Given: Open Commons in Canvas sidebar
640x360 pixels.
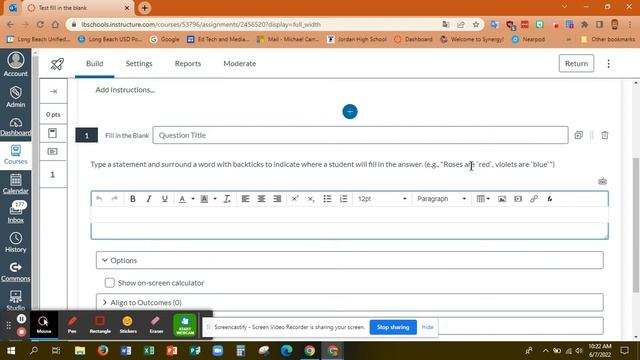Looking at the screenshot, I should pos(16,272).
